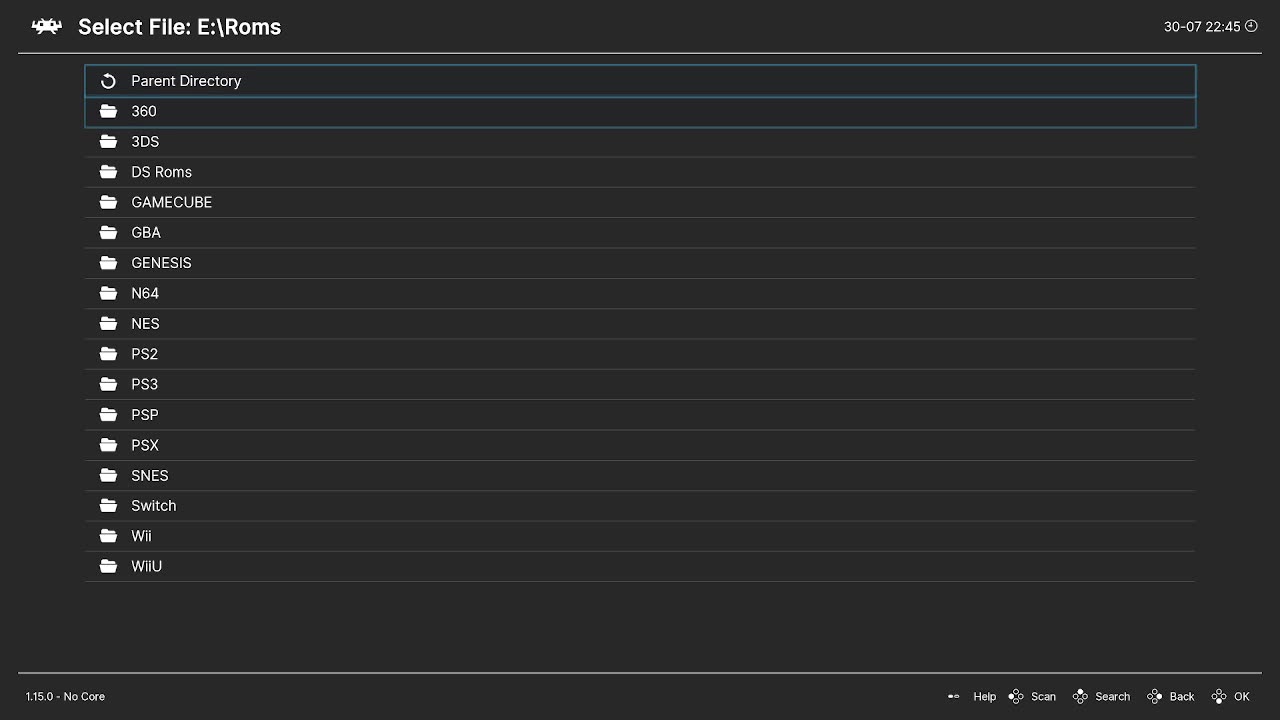Click the Help gamepad button icon
1280x720 pixels.
954,697
